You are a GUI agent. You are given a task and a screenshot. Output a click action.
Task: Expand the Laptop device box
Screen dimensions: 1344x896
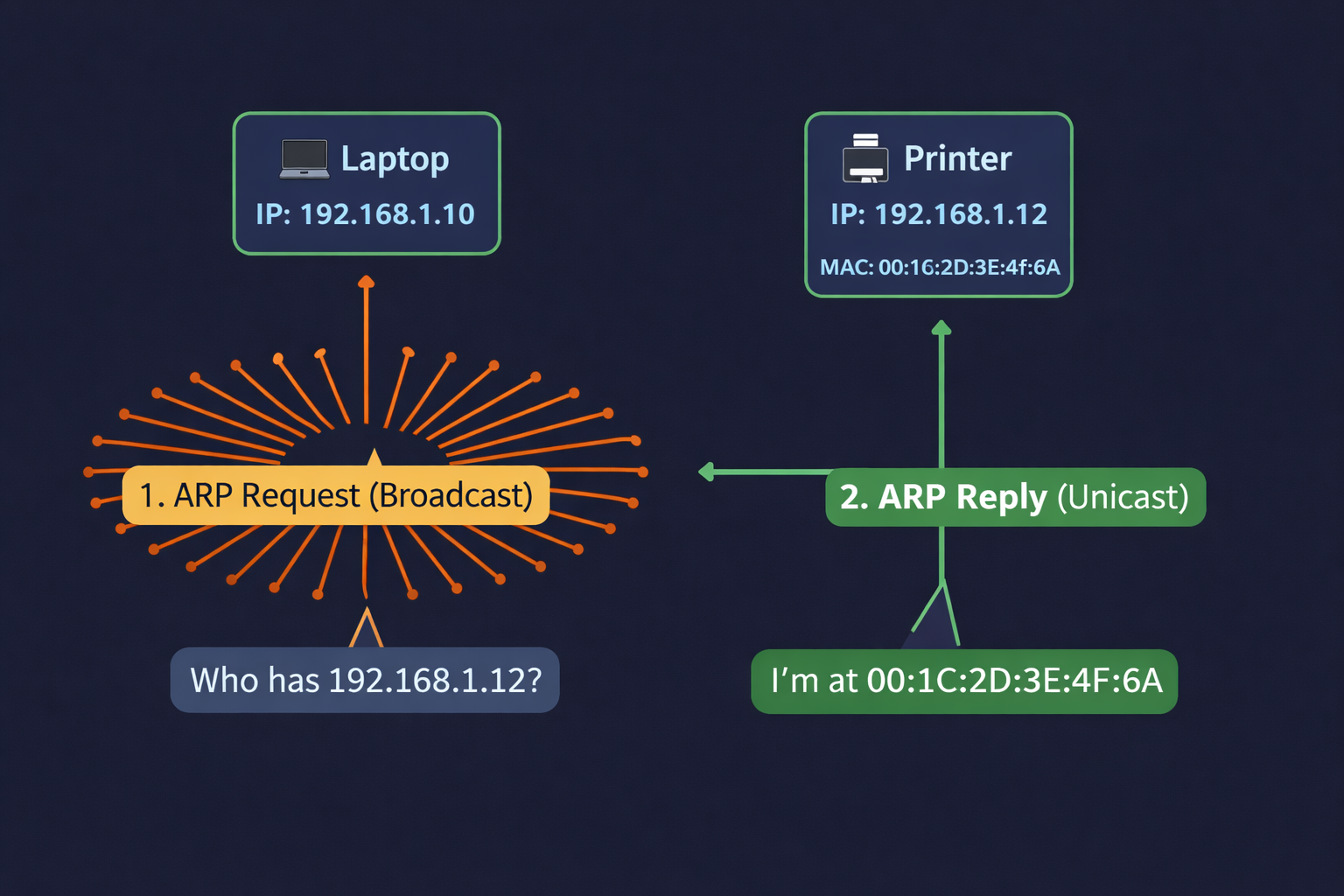tap(367, 184)
